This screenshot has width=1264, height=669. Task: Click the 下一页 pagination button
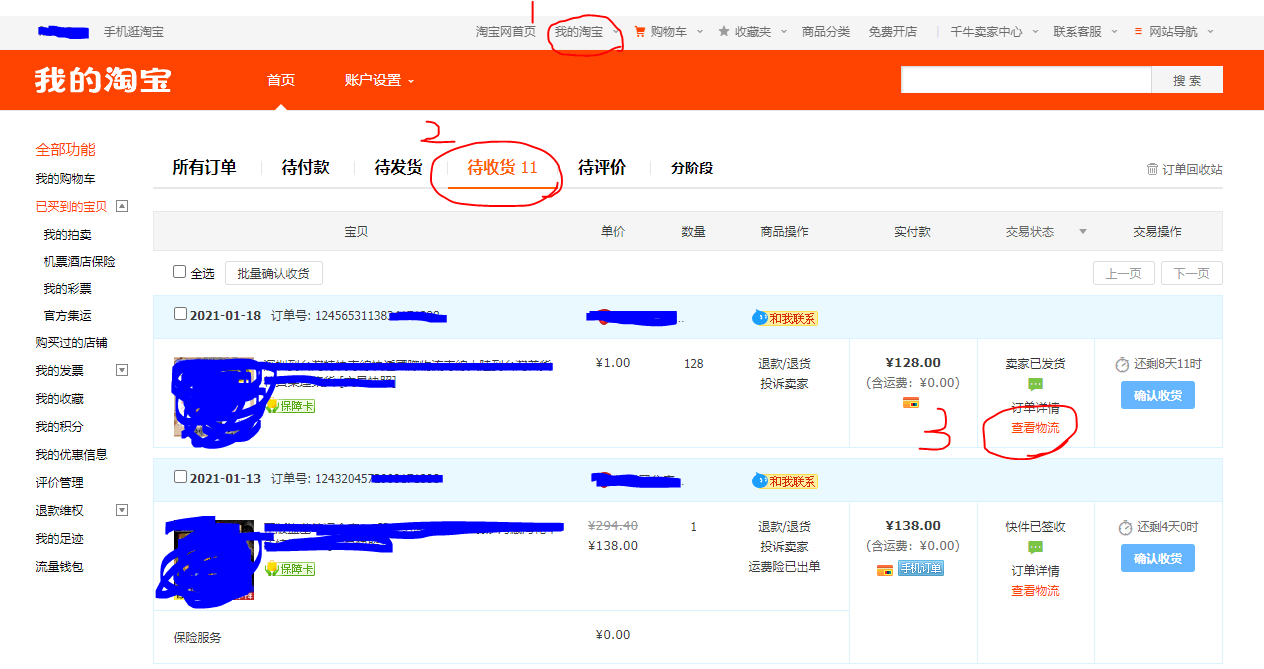1192,273
